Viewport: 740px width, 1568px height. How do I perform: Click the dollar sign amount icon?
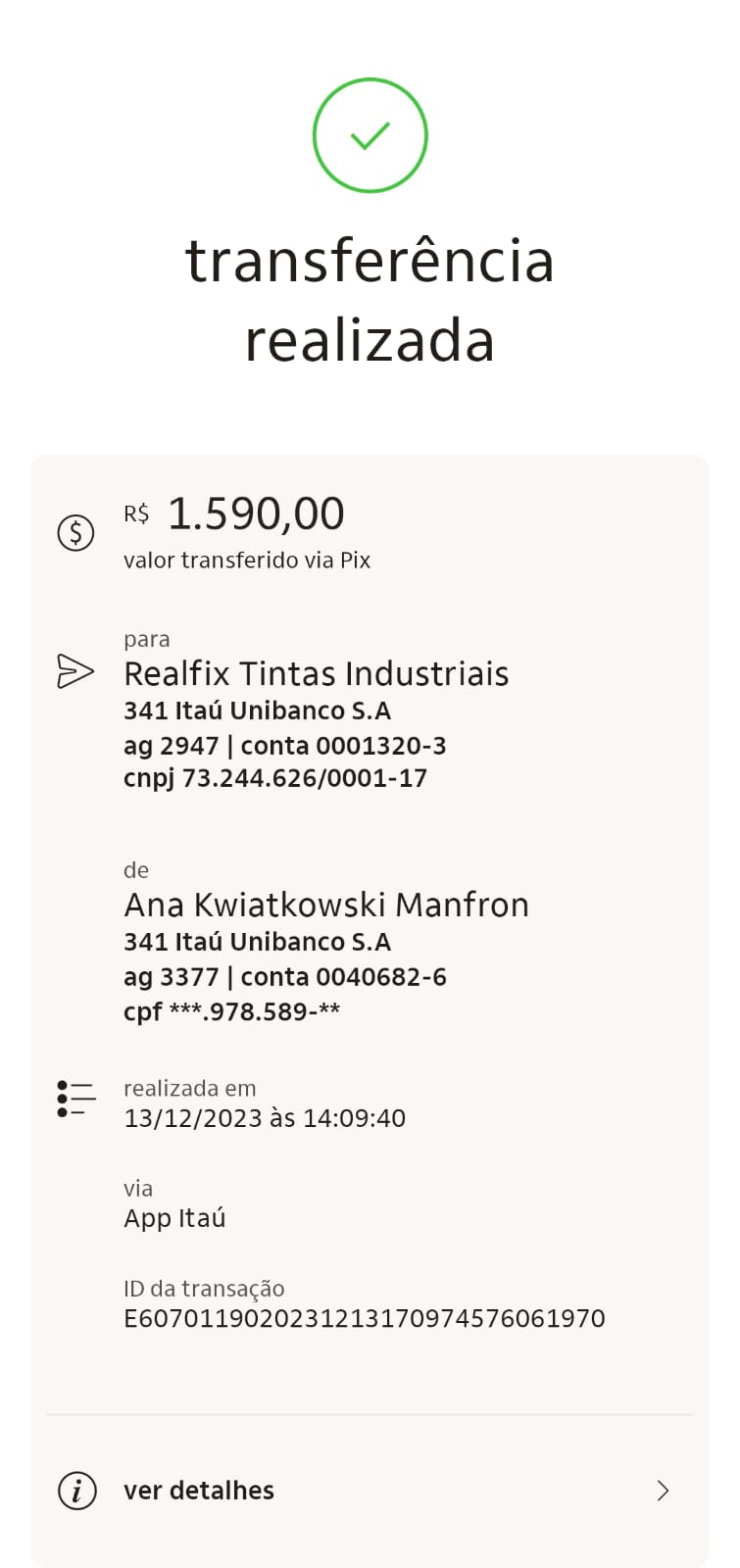(x=75, y=533)
